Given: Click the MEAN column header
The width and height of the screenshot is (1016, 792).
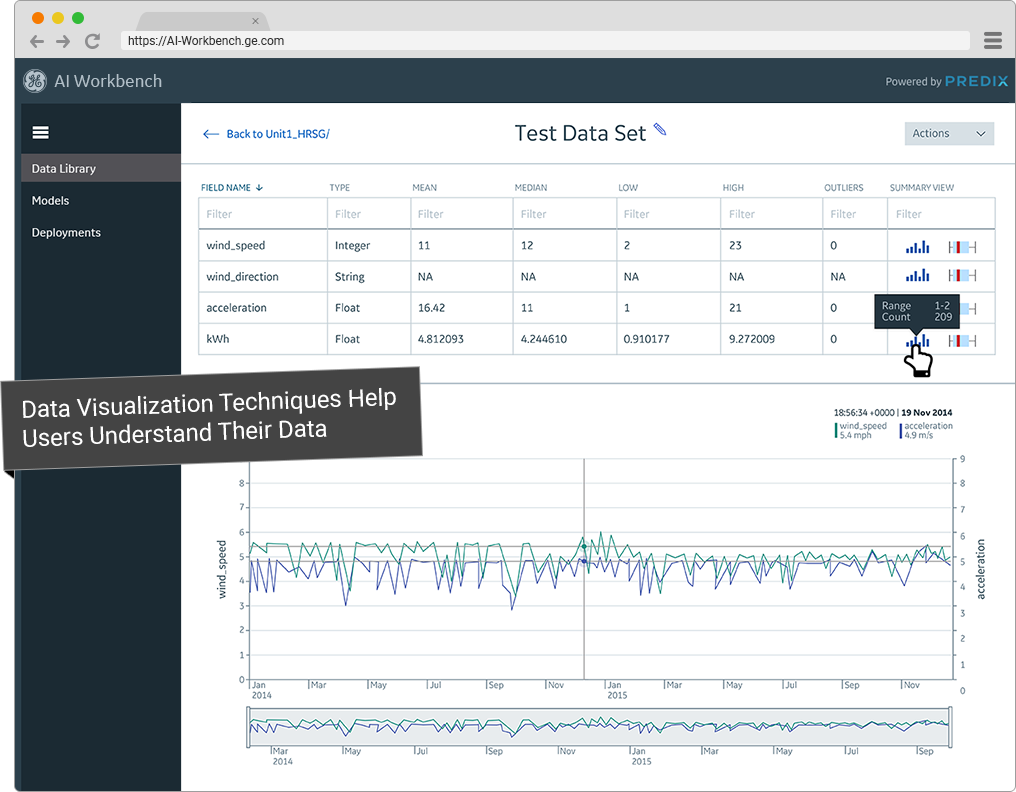Looking at the screenshot, I should 424,187.
